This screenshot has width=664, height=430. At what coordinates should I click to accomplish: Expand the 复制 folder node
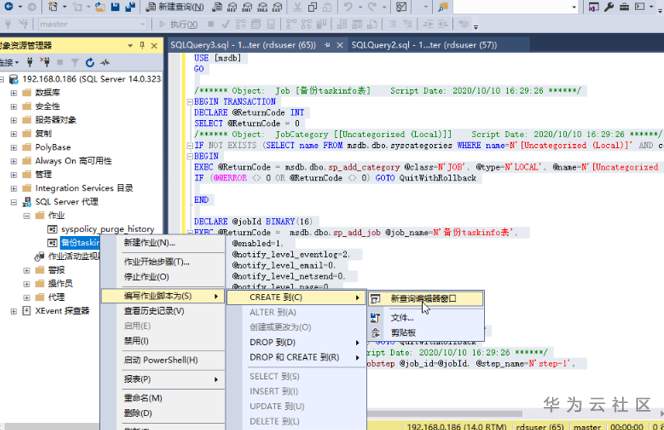(14, 133)
